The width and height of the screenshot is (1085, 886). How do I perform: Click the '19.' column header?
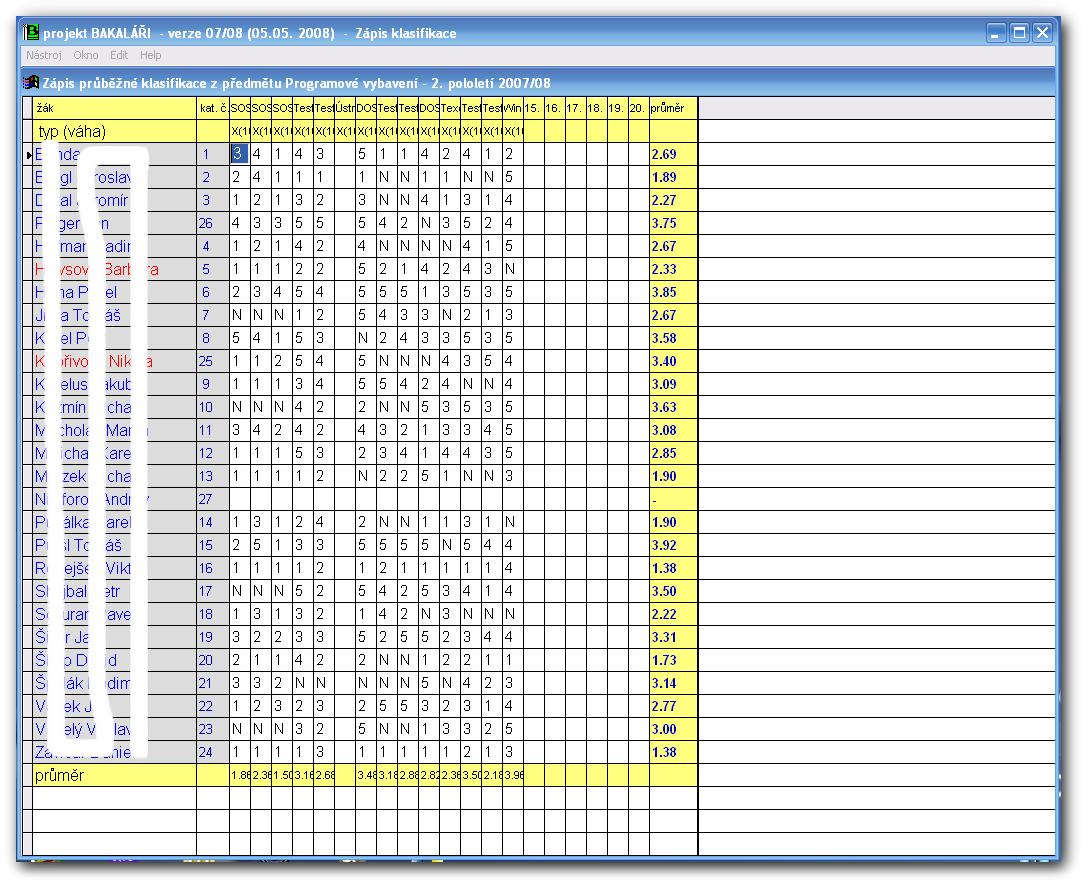pyautogui.click(x=617, y=108)
